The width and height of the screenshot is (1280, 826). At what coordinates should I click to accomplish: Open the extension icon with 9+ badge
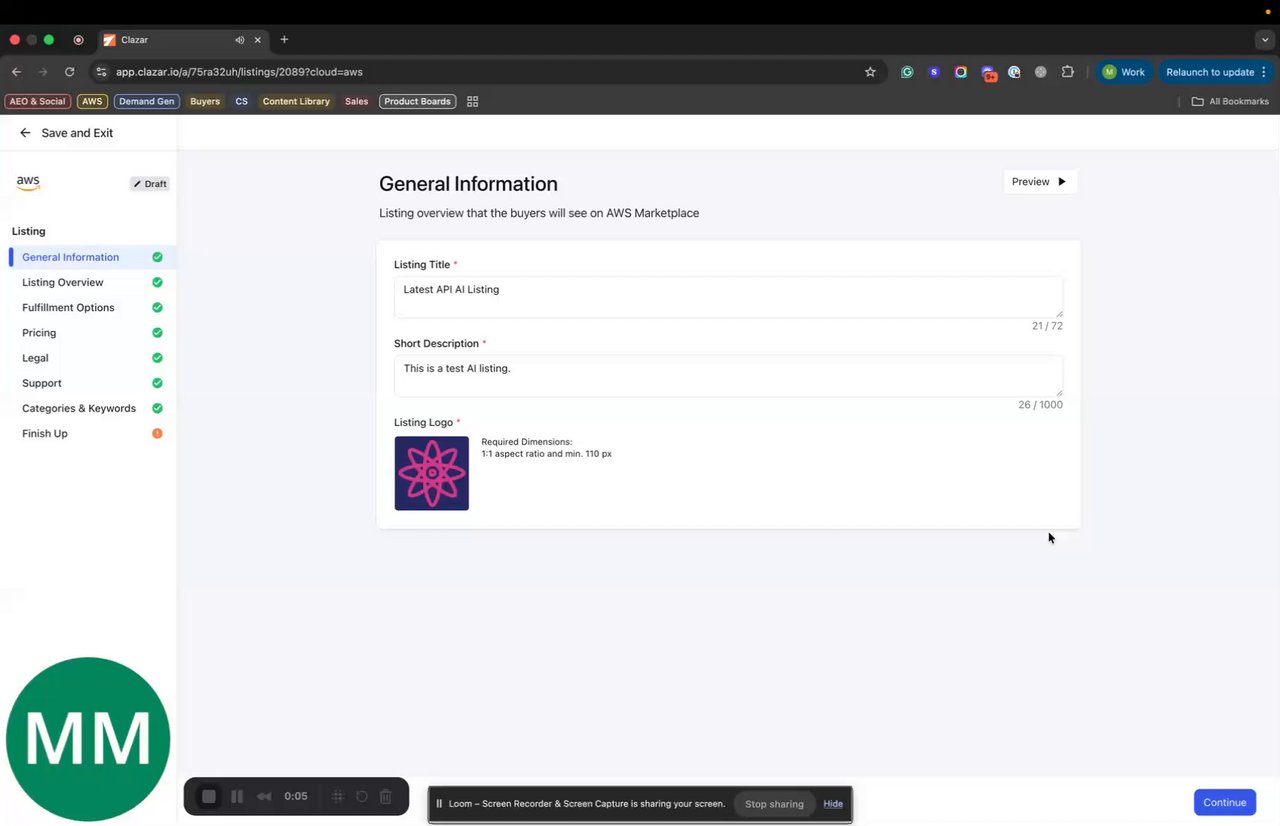(x=988, y=73)
